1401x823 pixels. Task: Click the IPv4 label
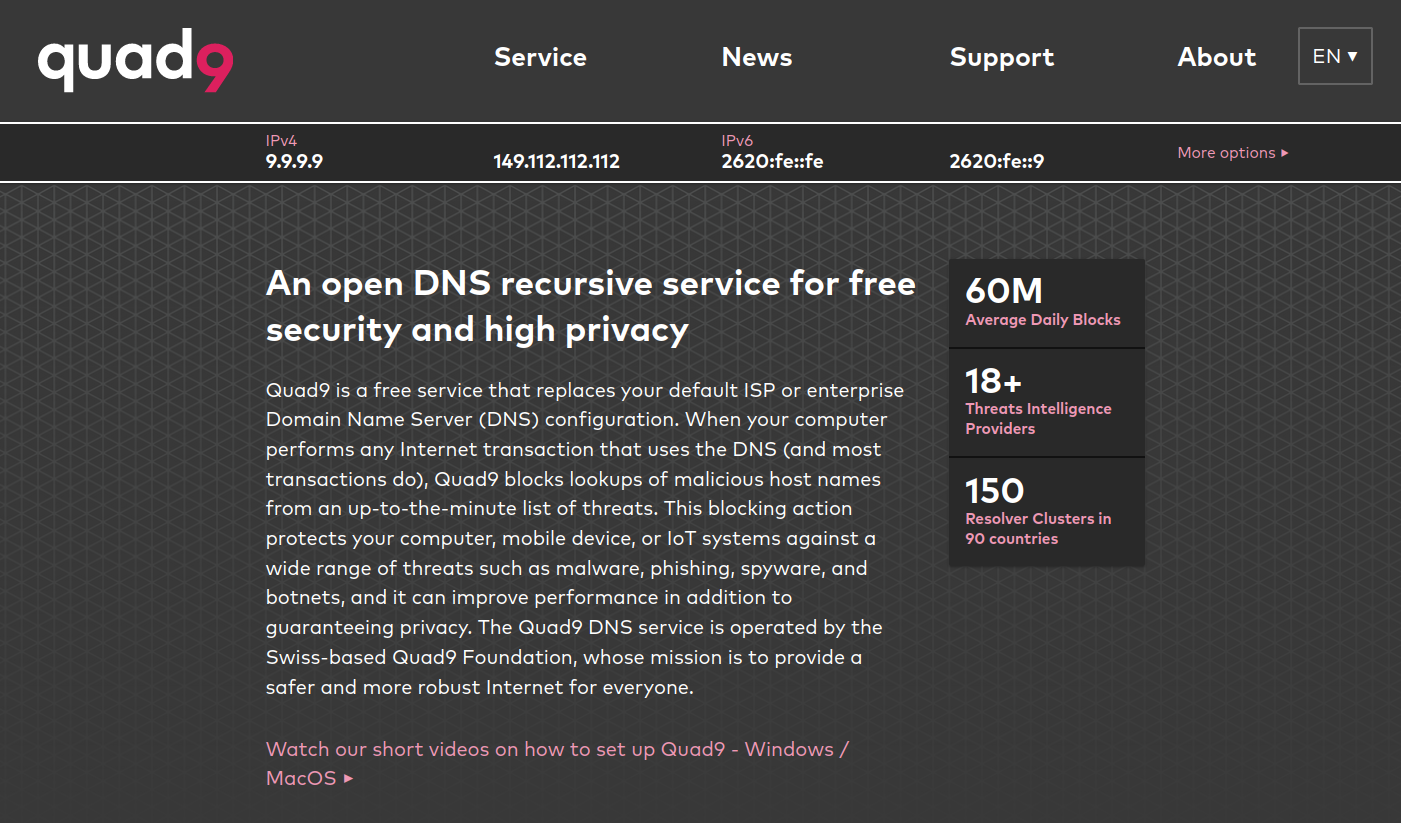281,141
